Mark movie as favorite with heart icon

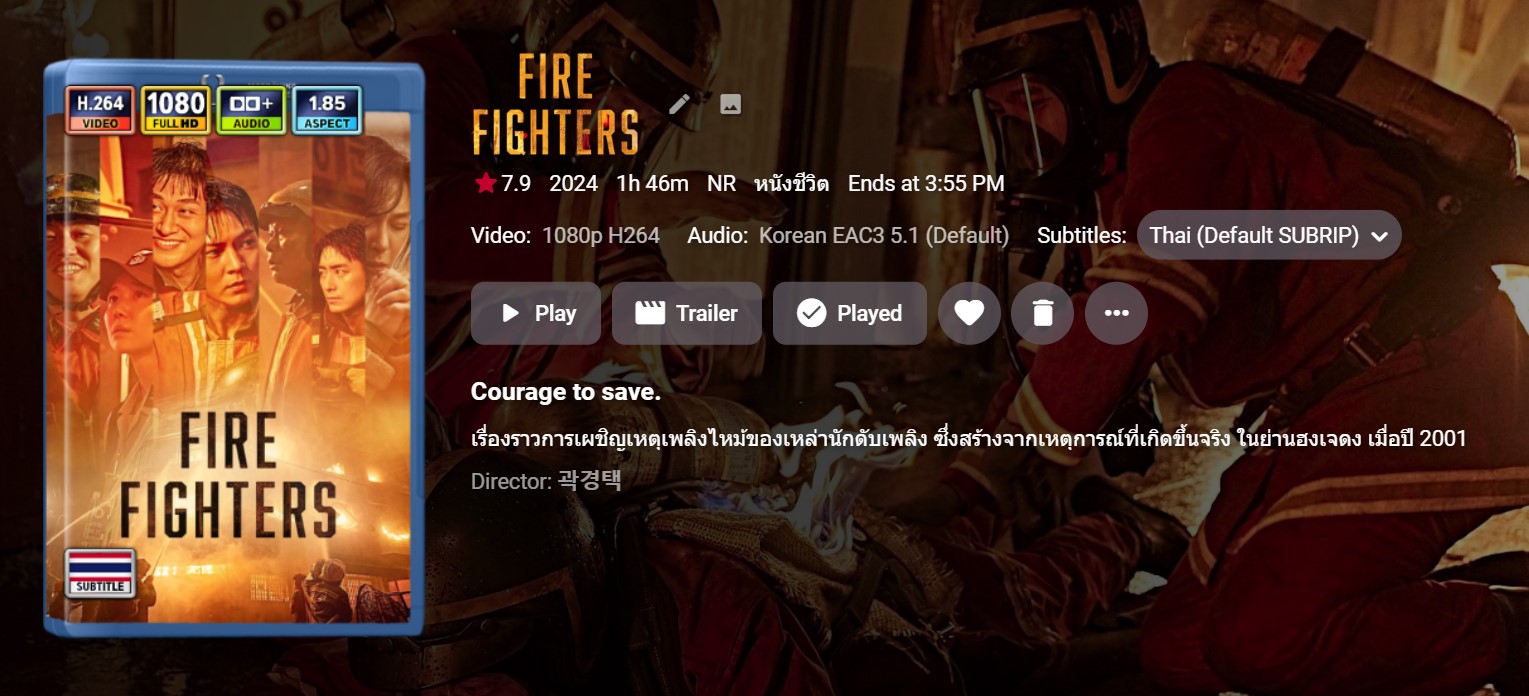pyautogui.click(x=969, y=313)
